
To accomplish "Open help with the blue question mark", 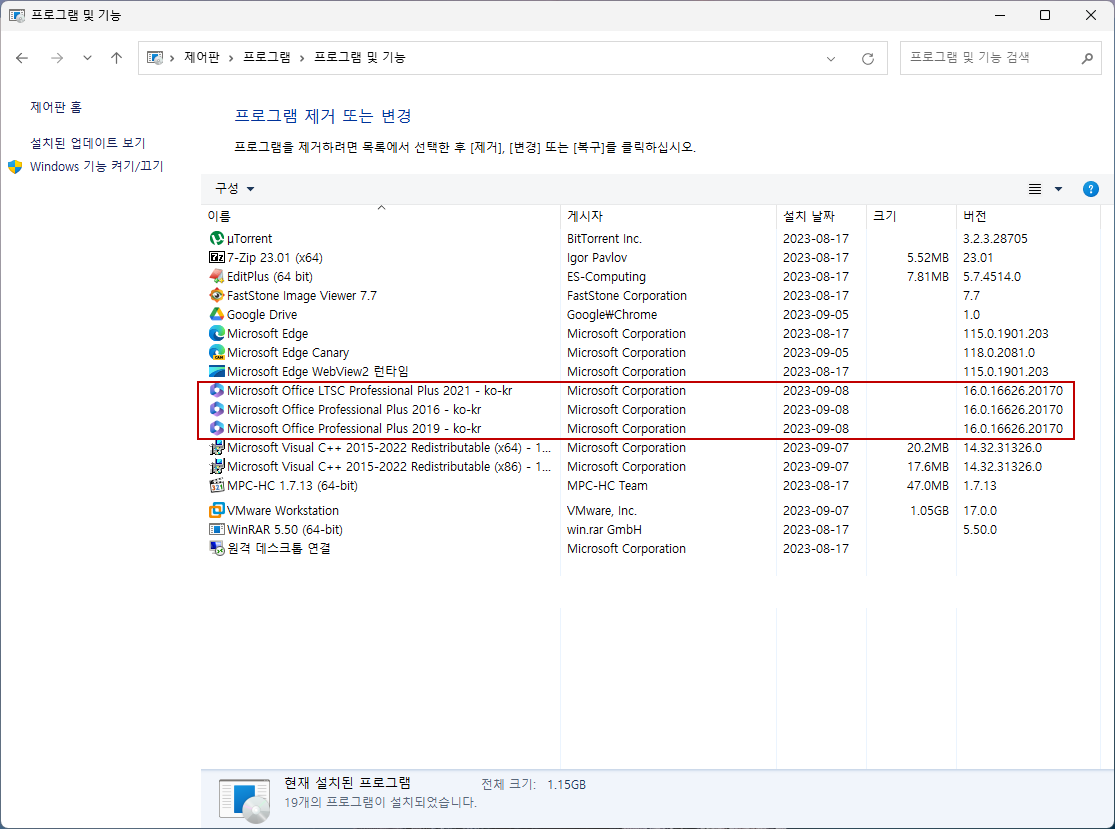I will (x=1090, y=189).
